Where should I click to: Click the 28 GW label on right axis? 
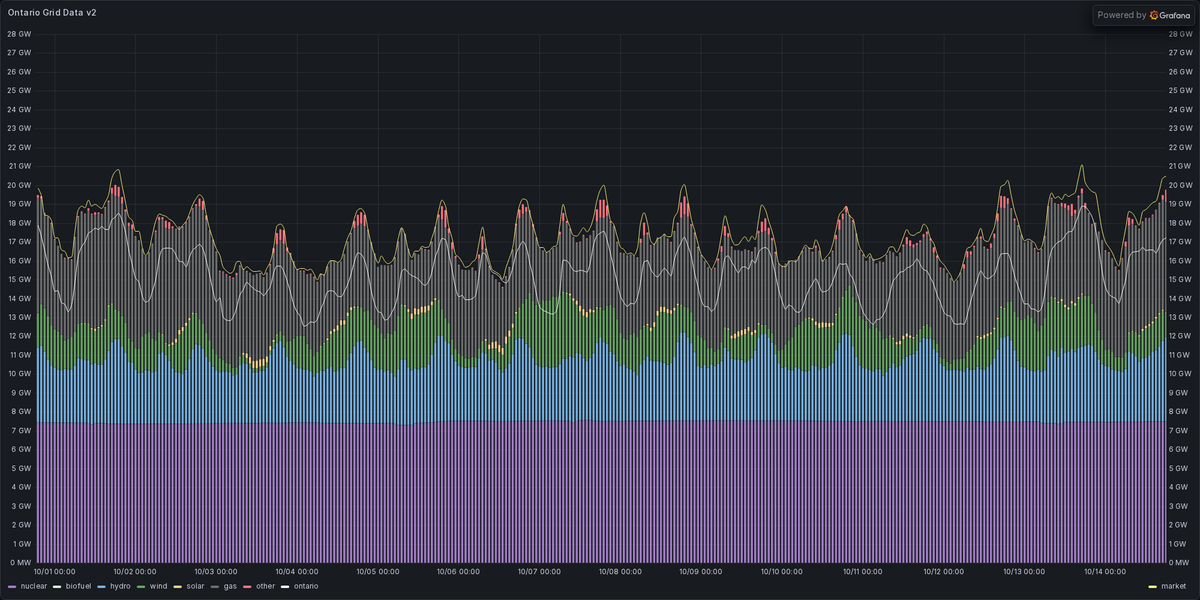1180,34
